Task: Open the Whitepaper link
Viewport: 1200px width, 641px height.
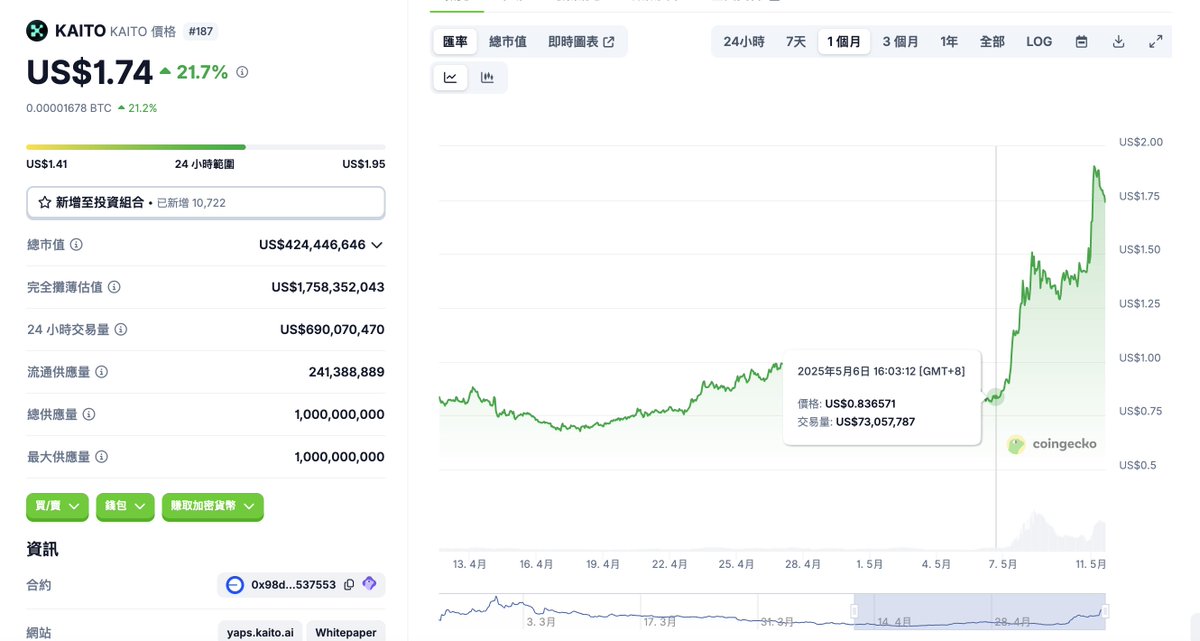Action: coord(345,633)
